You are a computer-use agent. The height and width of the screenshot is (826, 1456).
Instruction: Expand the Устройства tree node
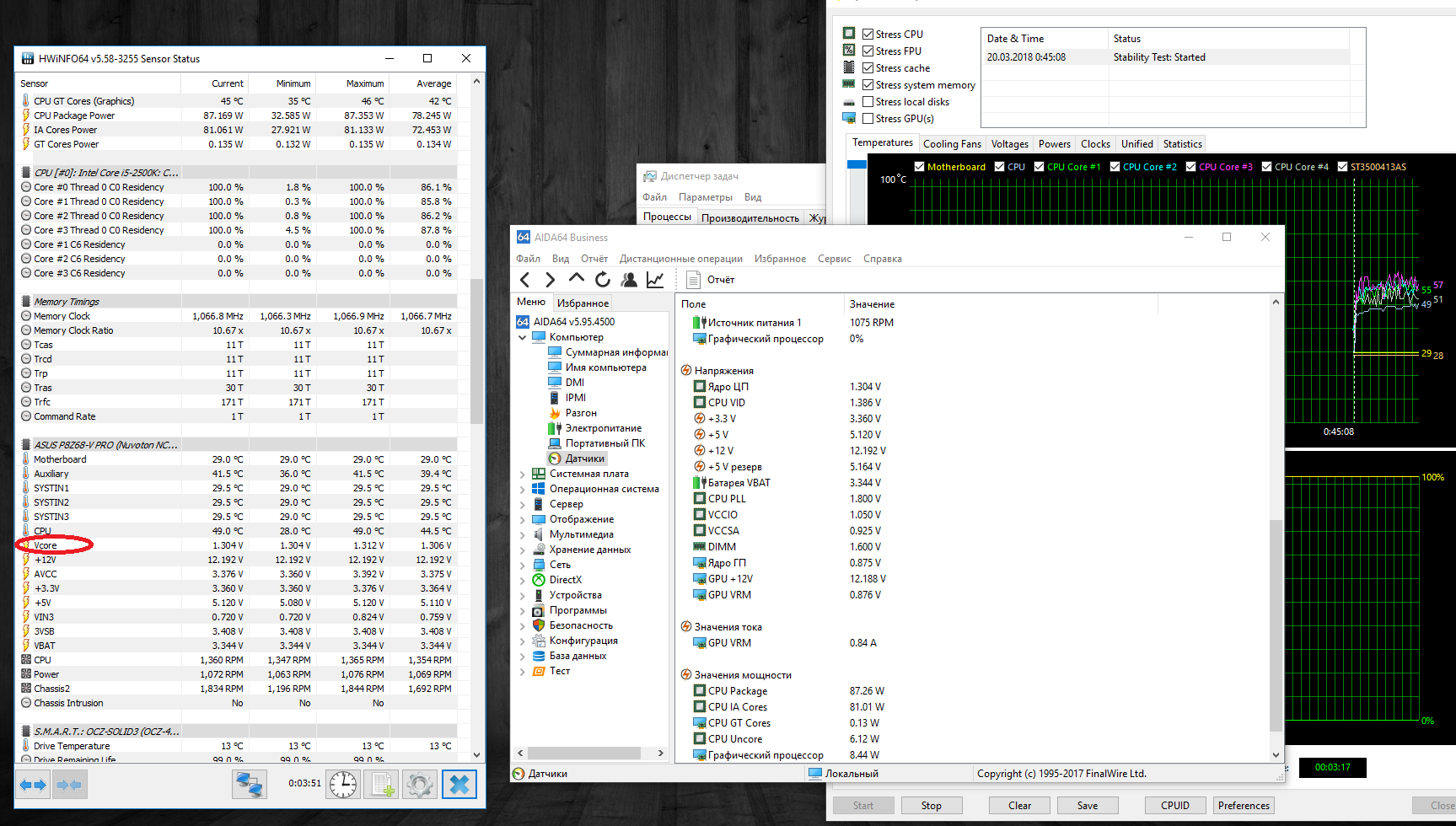pos(523,595)
